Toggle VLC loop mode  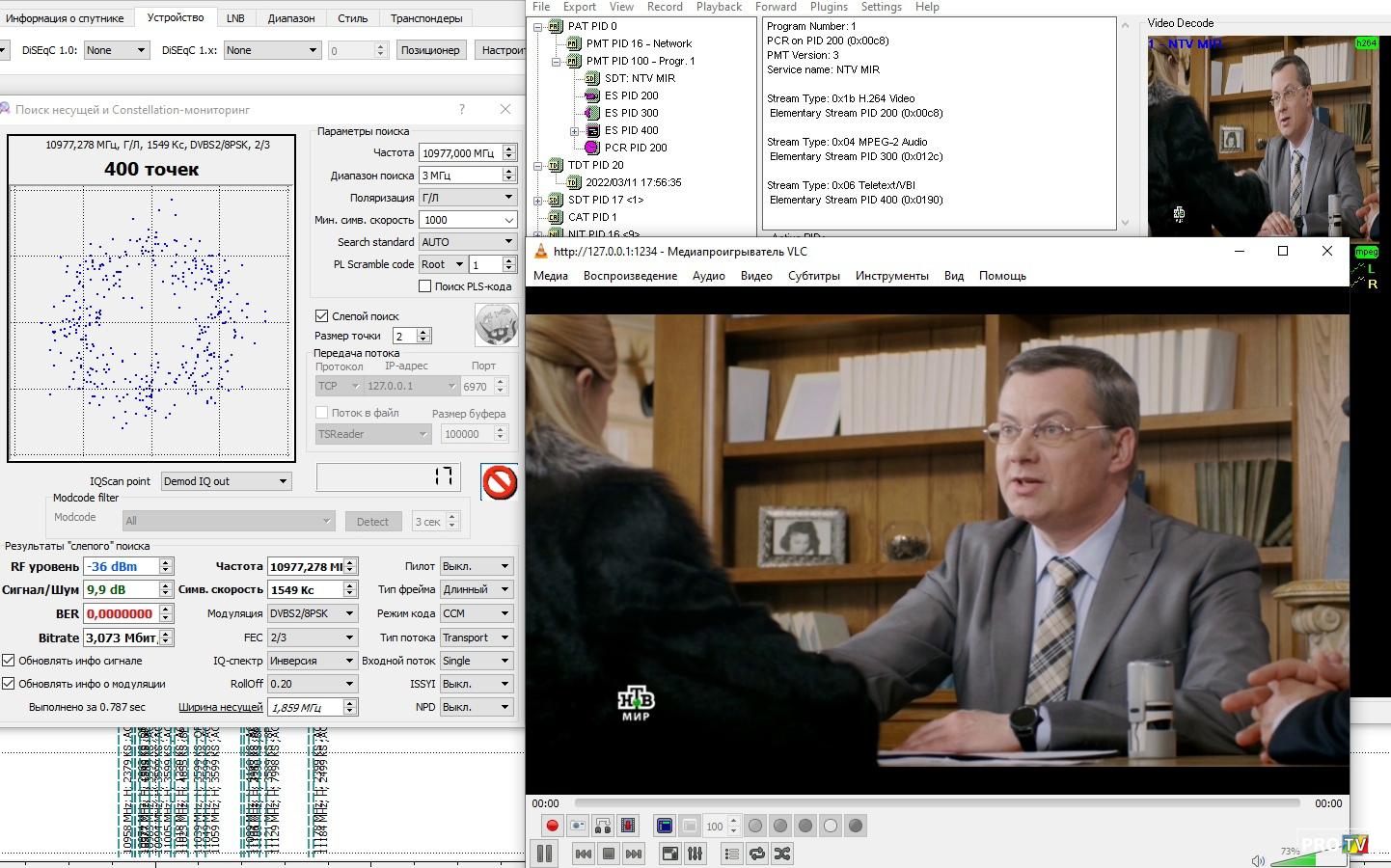coord(757,854)
